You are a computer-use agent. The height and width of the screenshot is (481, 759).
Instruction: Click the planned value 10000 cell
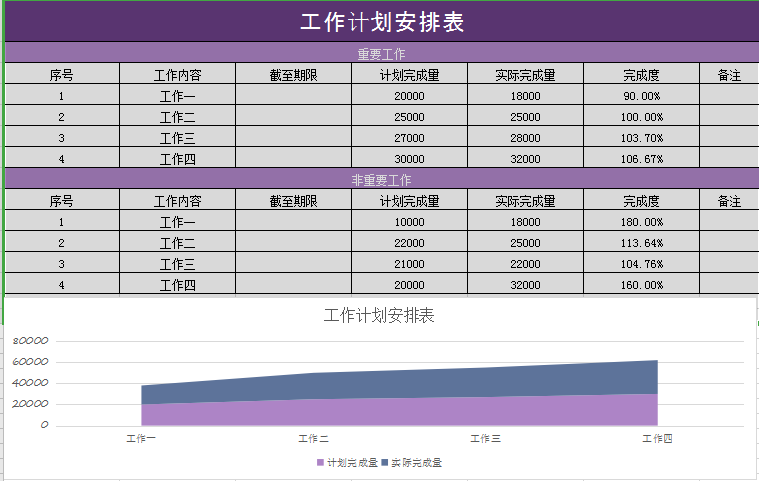pos(409,222)
